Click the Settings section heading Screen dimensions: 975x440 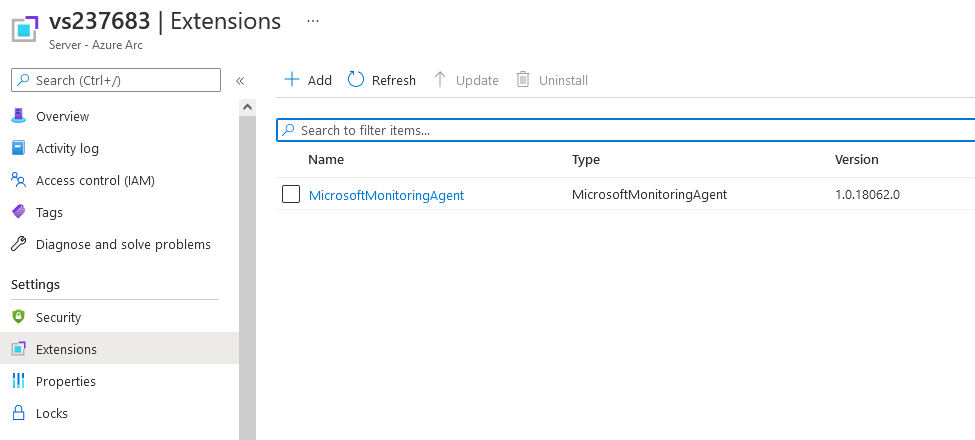35,285
